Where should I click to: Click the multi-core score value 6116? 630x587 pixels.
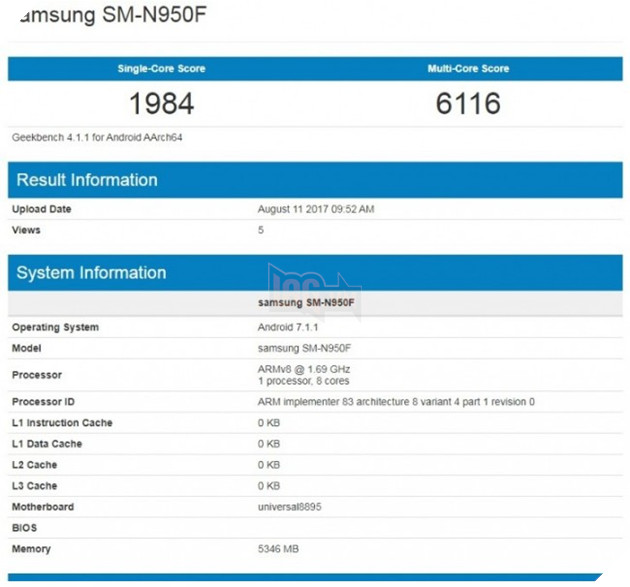click(x=468, y=104)
